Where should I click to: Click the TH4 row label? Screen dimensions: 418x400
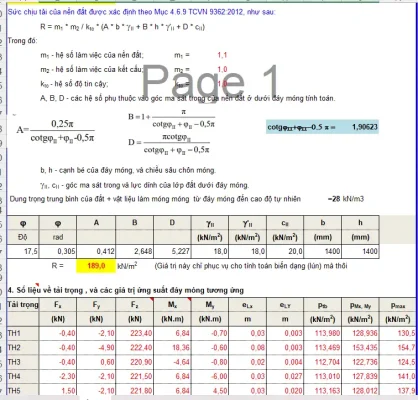(23, 376)
